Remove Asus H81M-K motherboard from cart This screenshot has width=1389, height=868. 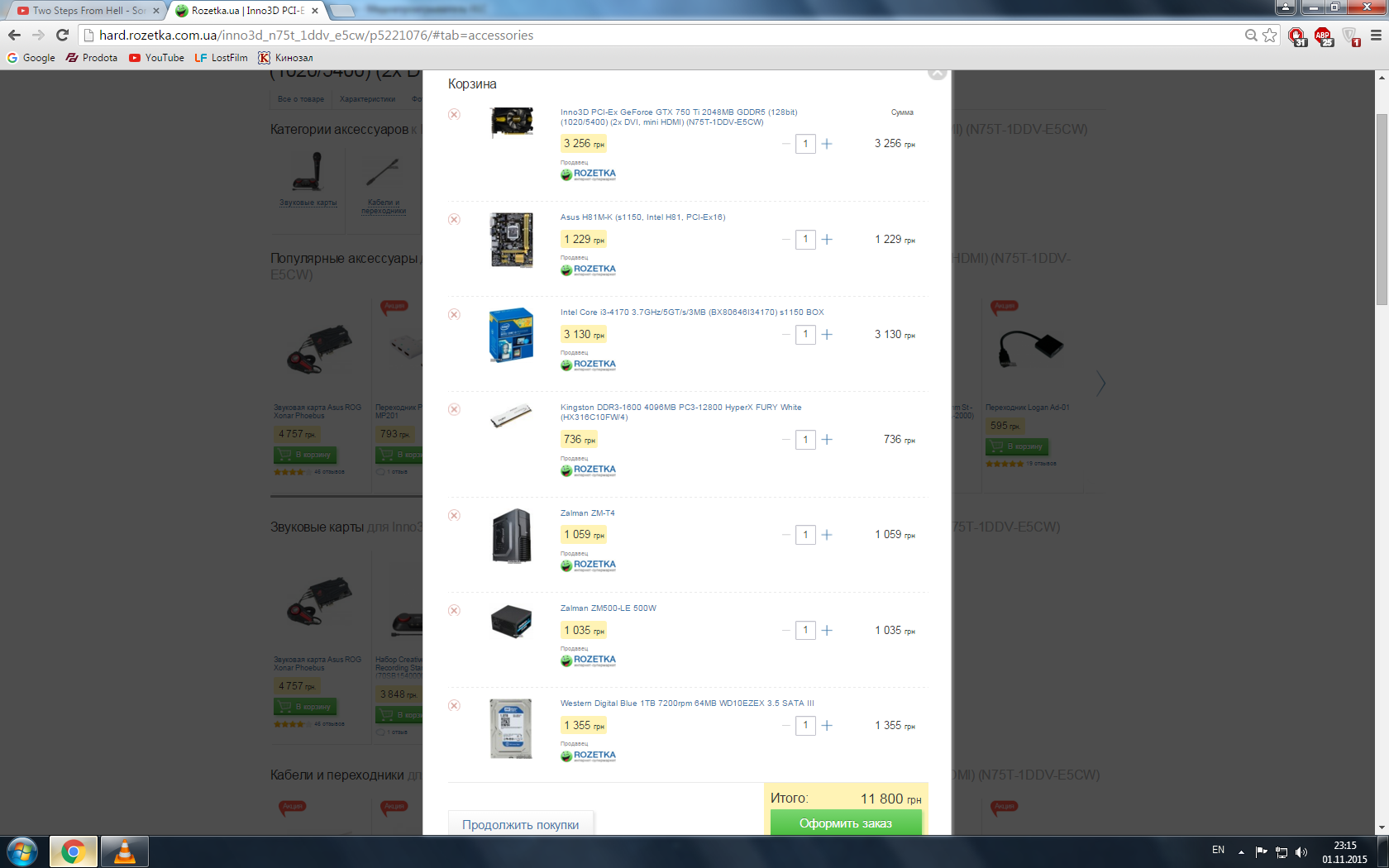[x=454, y=219]
